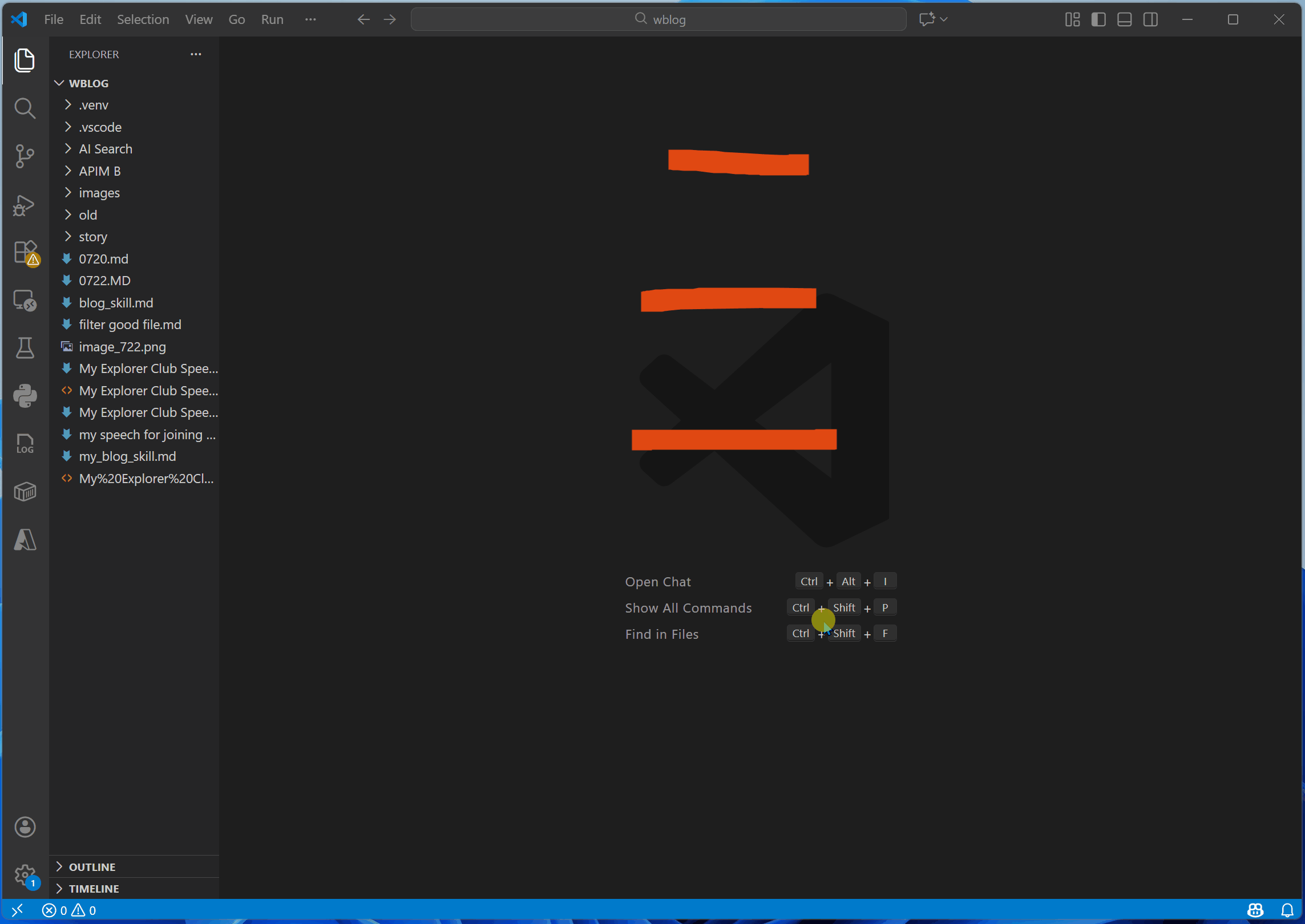Click the remote window icon in status bar

point(18,910)
